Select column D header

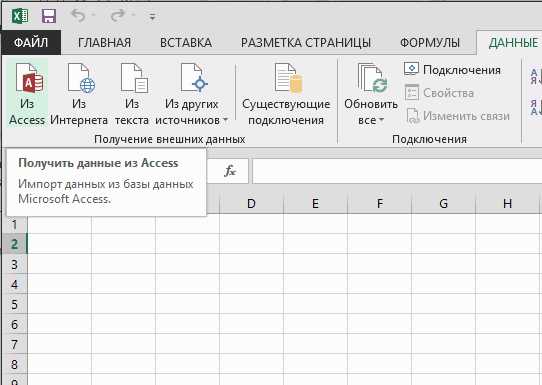pos(251,204)
